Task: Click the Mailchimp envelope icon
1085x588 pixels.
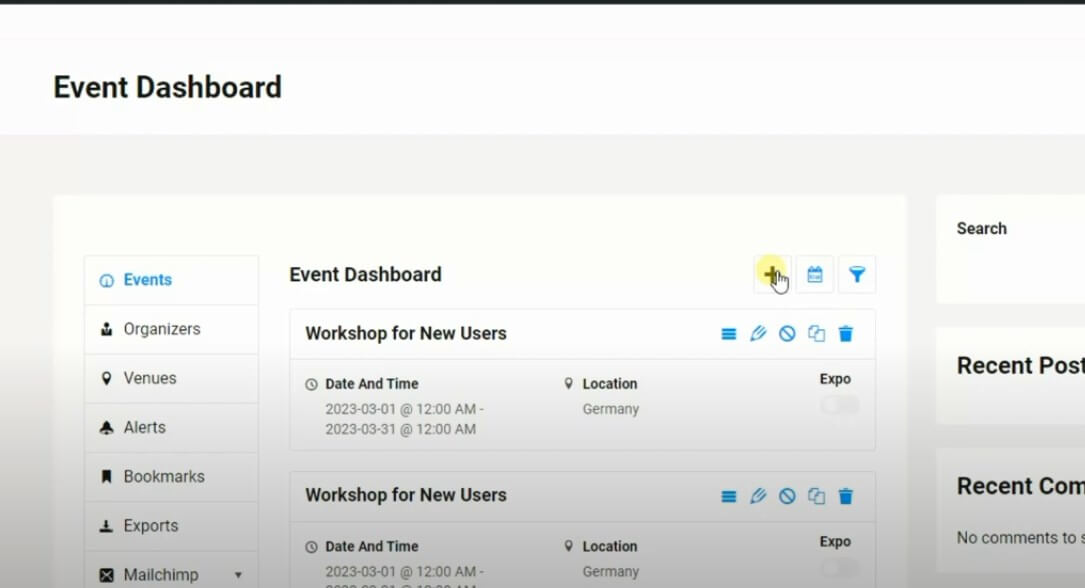Action: [x=107, y=575]
